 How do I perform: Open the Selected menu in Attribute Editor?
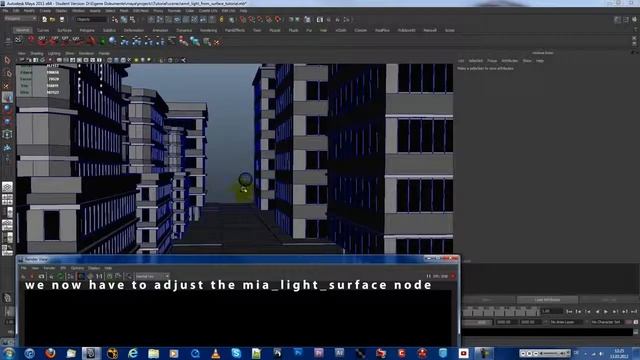476,61
